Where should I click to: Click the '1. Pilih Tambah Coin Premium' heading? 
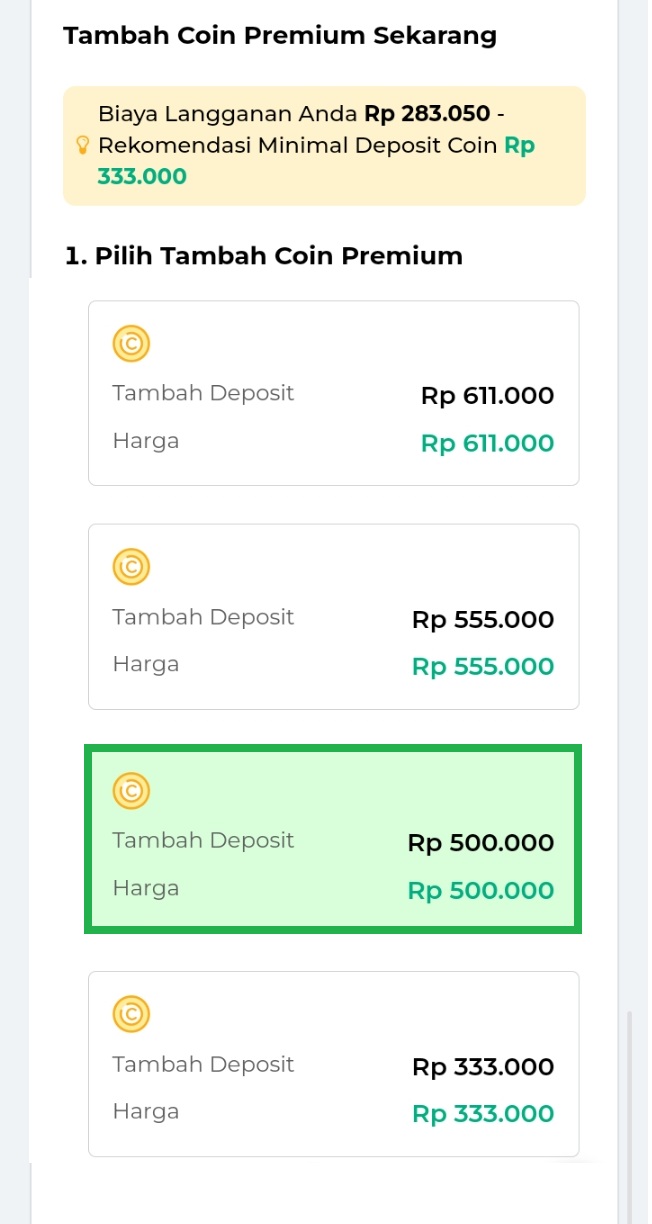264,256
